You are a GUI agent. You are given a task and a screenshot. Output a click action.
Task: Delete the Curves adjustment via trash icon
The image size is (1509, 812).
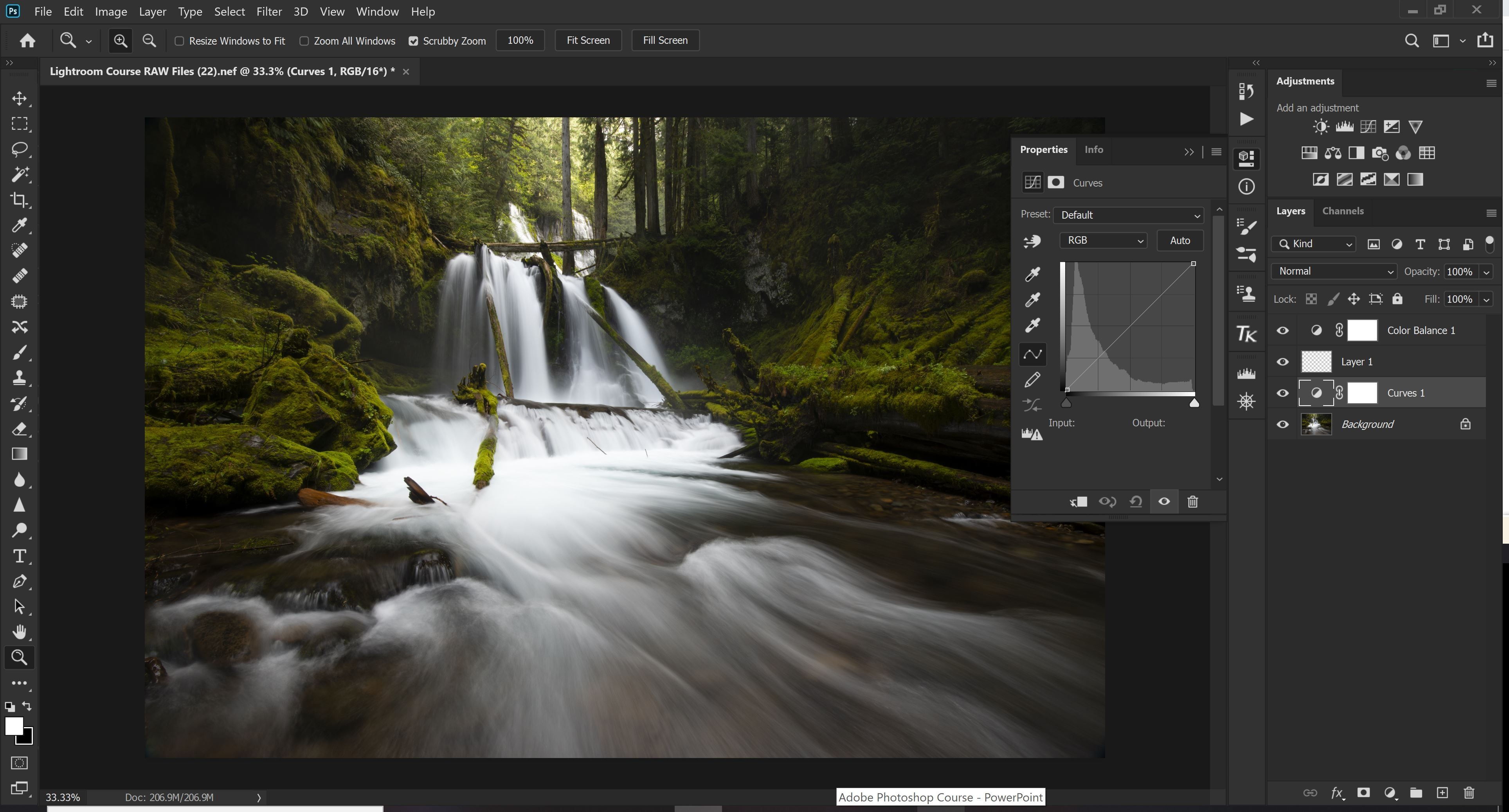pos(1192,502)
